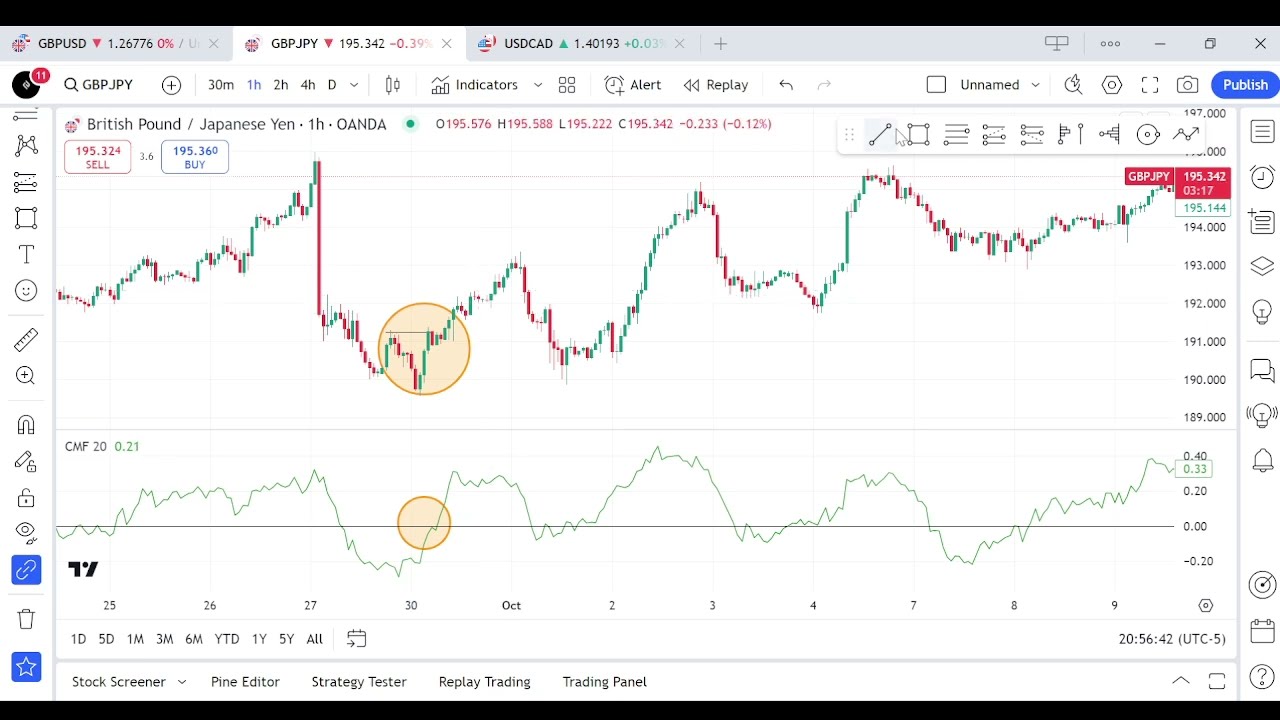1280x720 pixels.
Task: Create an Alert
Action: (x=633, y=85)
